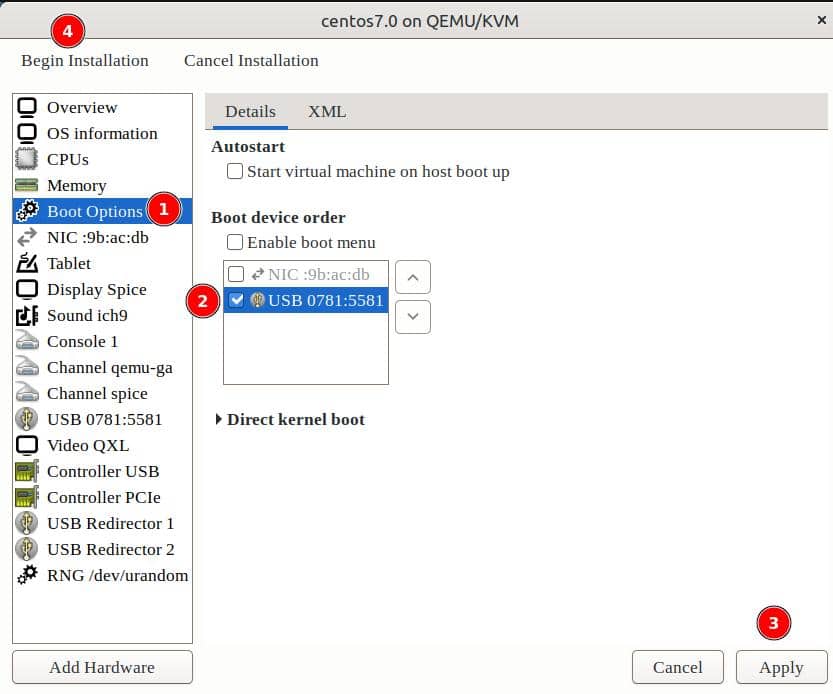Enable start virtual machine on host boot
Screen dimensions: 833x694
click(x=235, y=171)
